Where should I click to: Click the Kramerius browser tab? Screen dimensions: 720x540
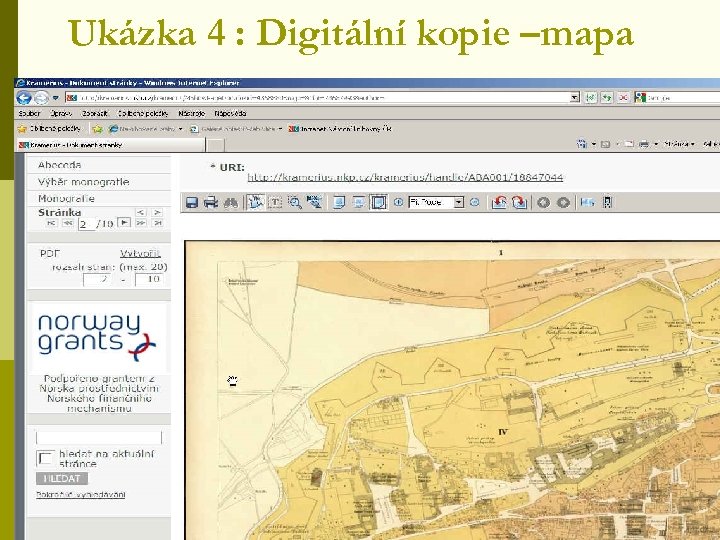click(x=111, y=145)
